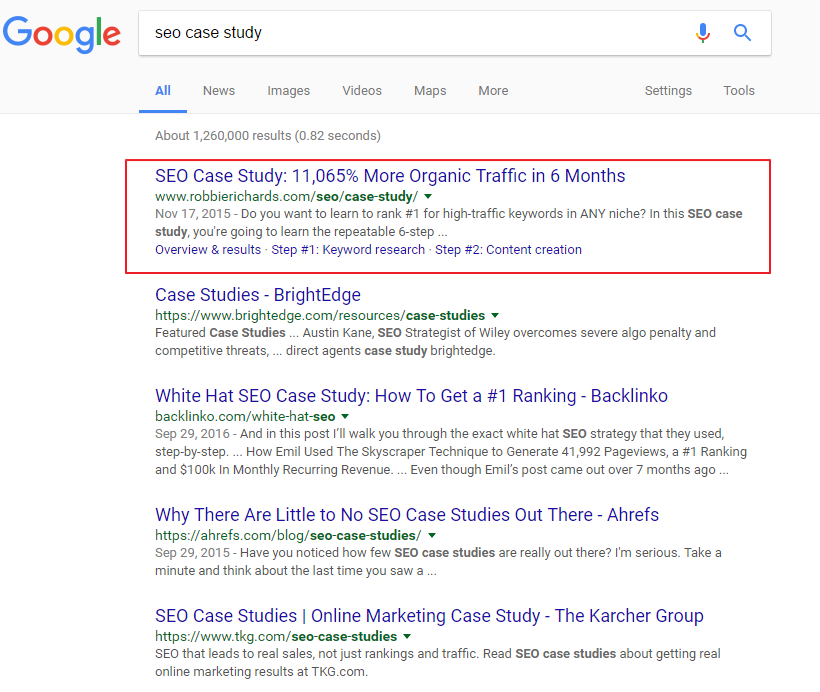Click inside the search query input field
Image resolution: width=820 pixels, height=692 pixels.
pyautogui.click(x=400, y=32)
